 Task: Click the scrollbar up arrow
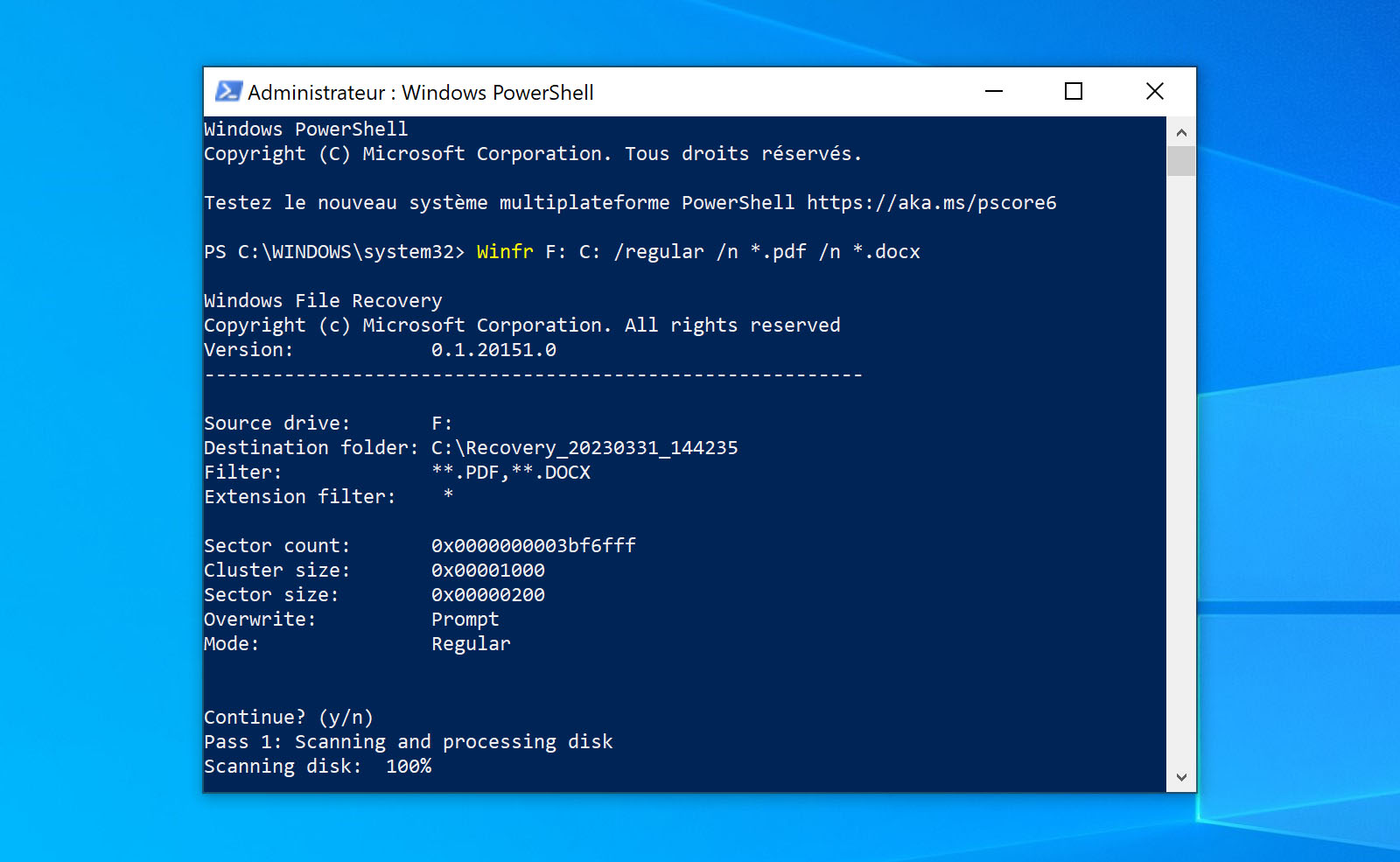tap(1181, 132)
